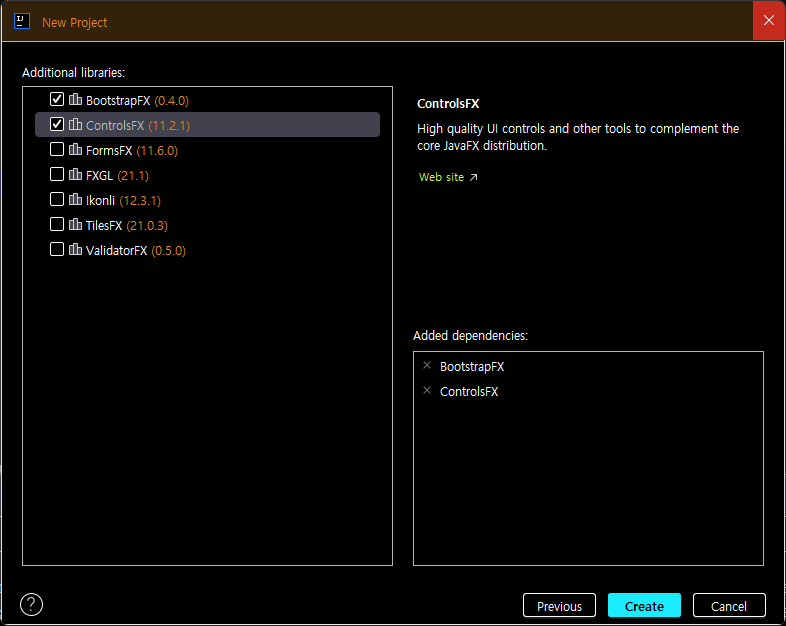Click the Additional libraries label

73,73
